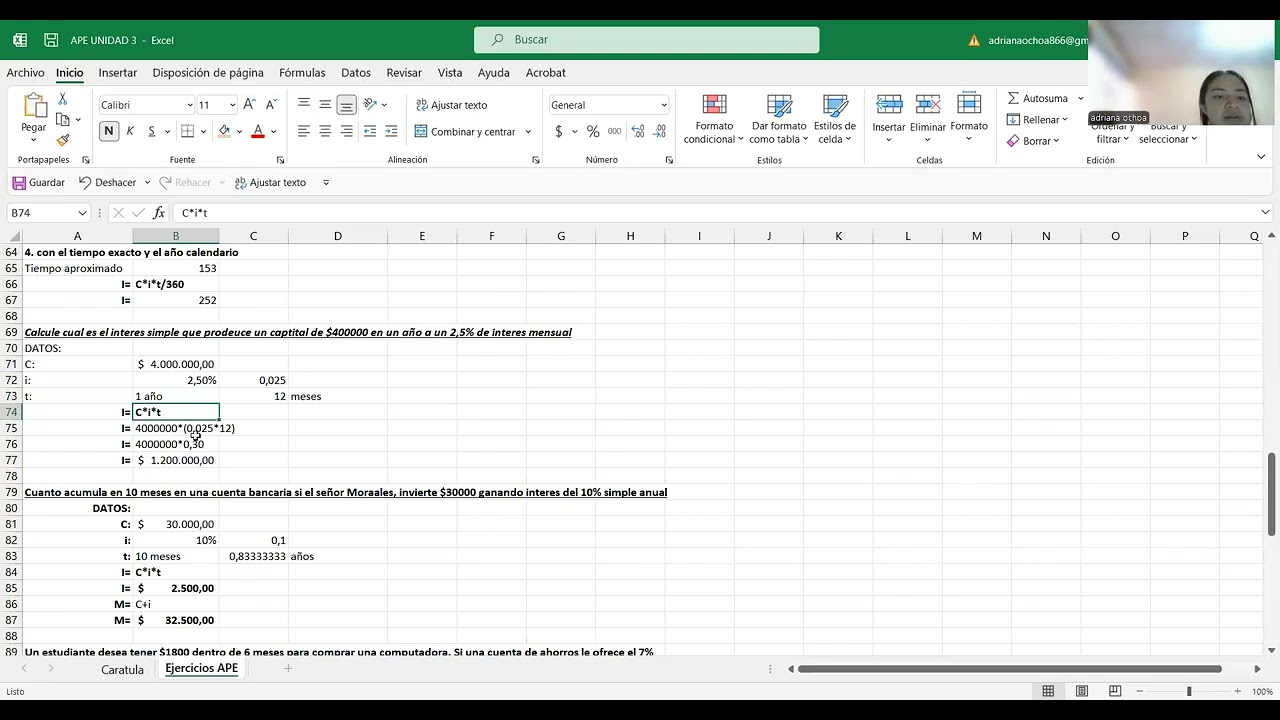Toggle Underline (S) formatting
Viewport: 1280px width, 720px height.
click(x=152, y=131)
